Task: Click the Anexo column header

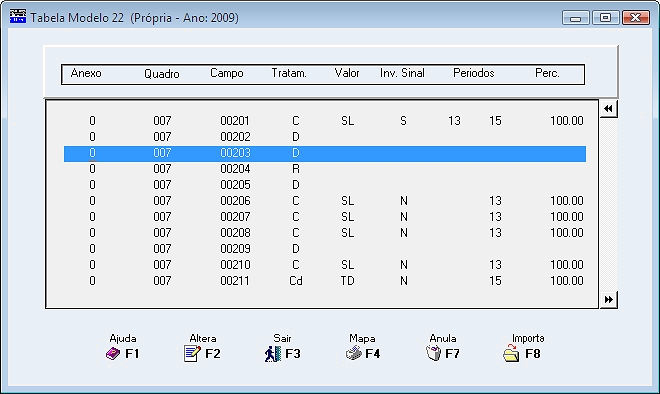Action: coord(86,73)
